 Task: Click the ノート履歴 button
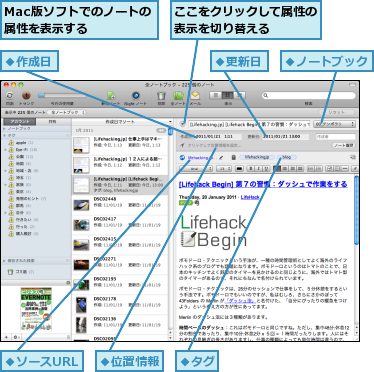coord(344,146)
